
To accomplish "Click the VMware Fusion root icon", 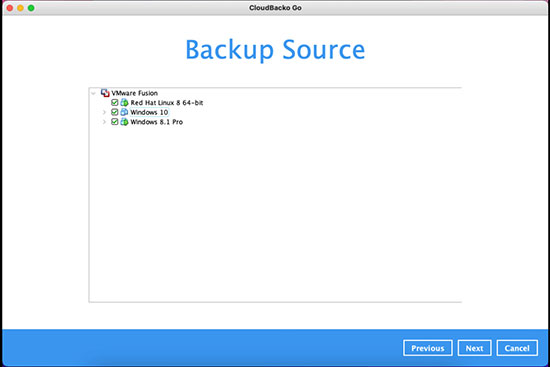I will click(105, 93).
